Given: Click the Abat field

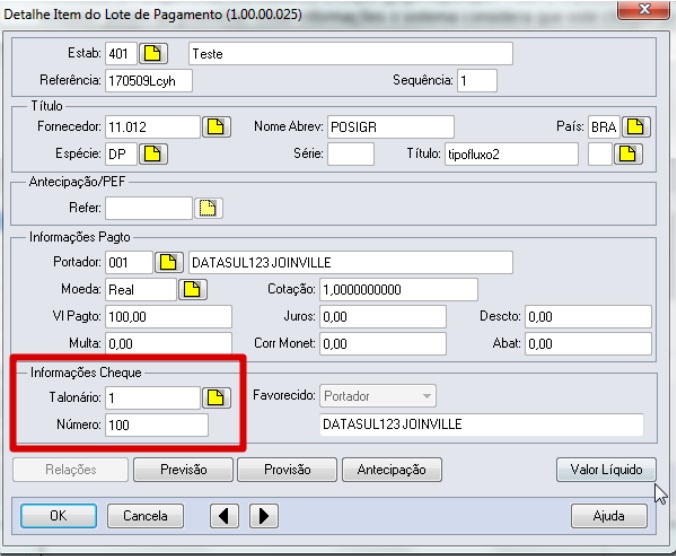Looking at the screenshot, I should (588, 344).
